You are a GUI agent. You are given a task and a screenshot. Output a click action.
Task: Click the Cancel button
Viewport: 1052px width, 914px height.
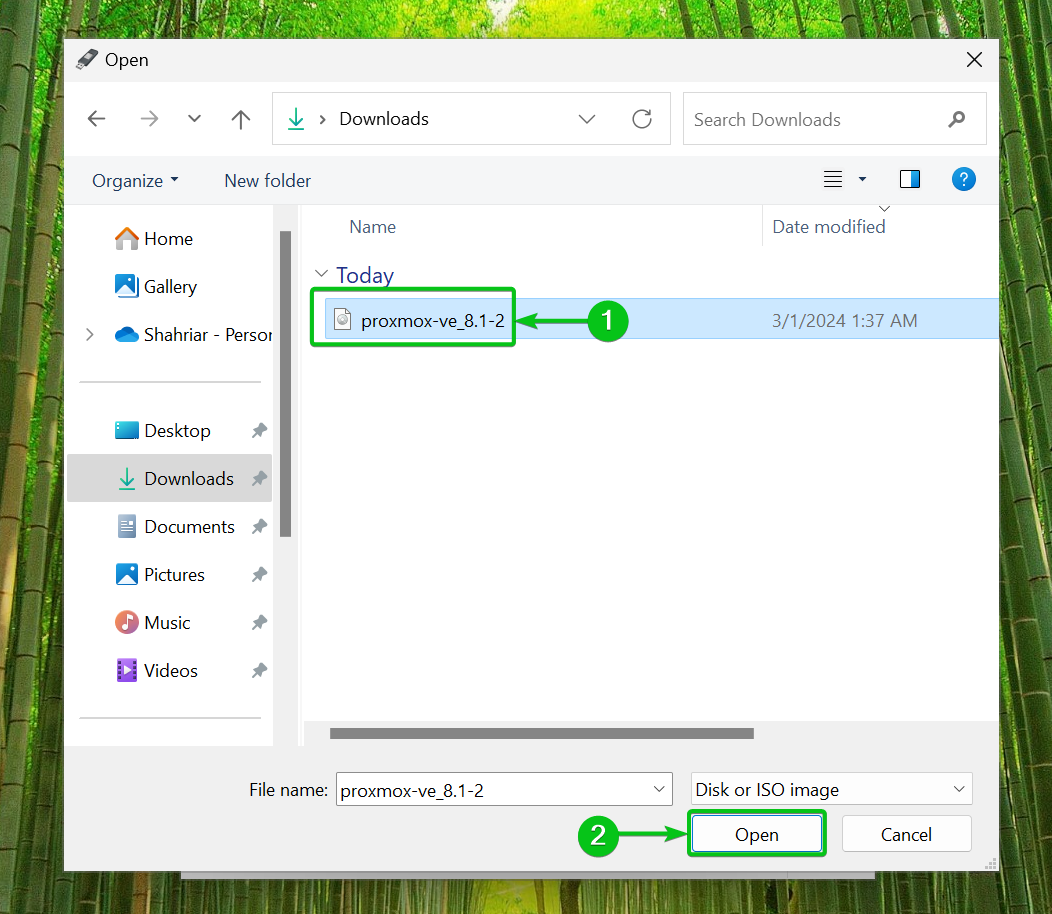[x=906, y=834]
